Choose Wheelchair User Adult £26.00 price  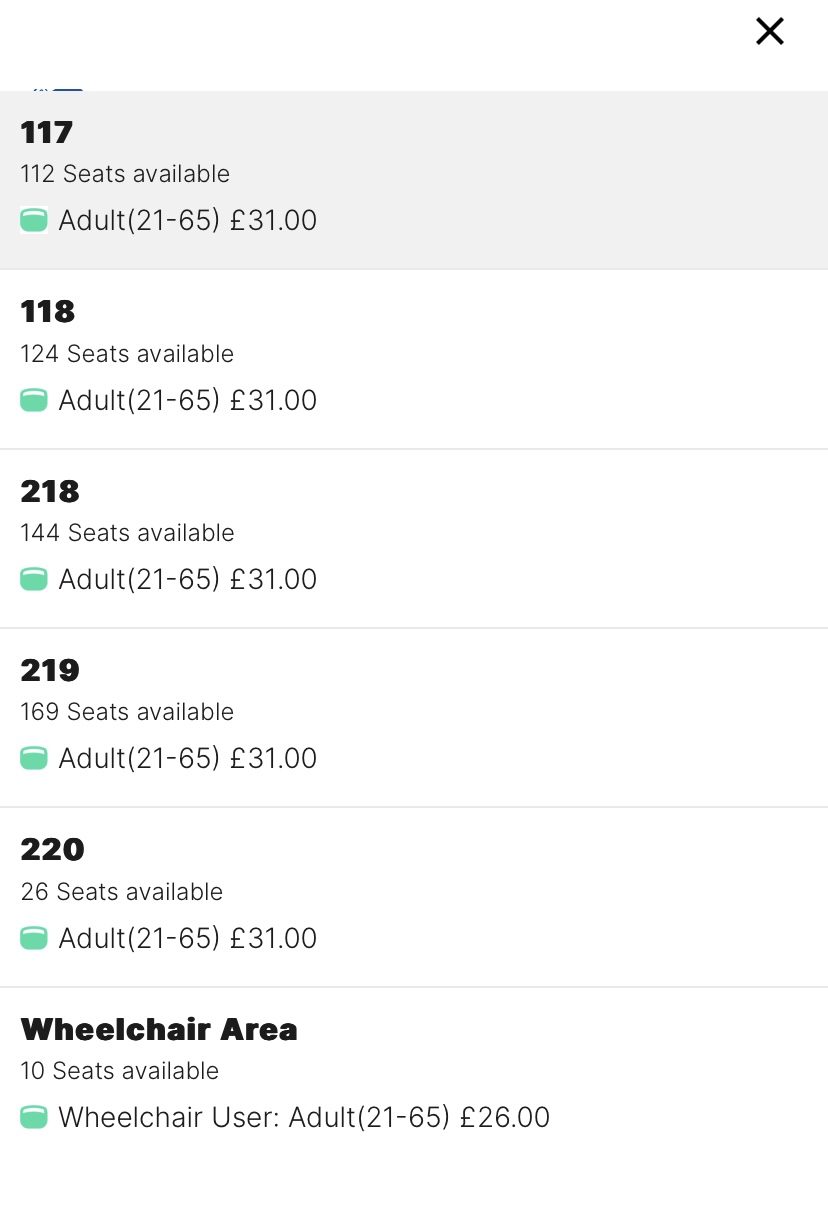[x=304, y=1118]
